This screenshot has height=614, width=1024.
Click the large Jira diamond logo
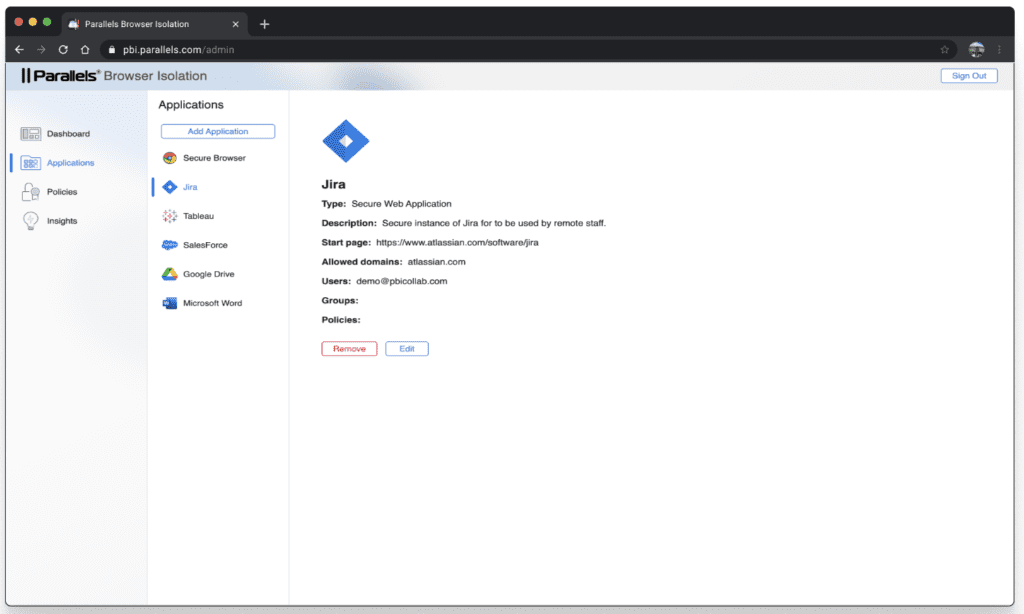346,141
